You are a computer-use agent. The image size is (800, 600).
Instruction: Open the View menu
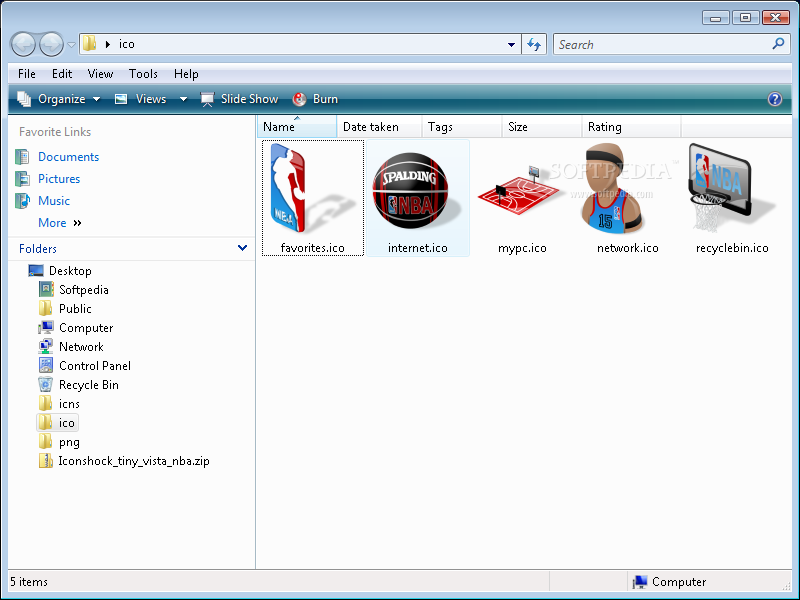pos(100,74)
